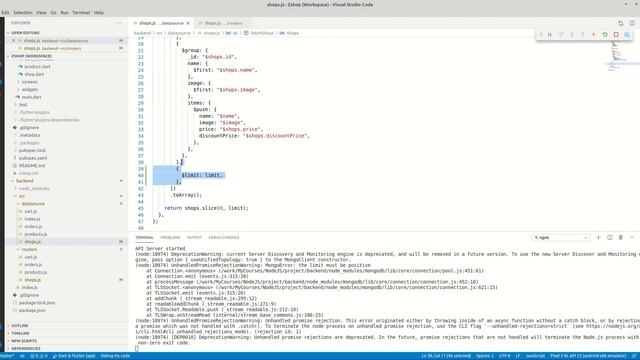Collapse the ZSHOP (WORKSPACE) section

(x=31, y=56)
